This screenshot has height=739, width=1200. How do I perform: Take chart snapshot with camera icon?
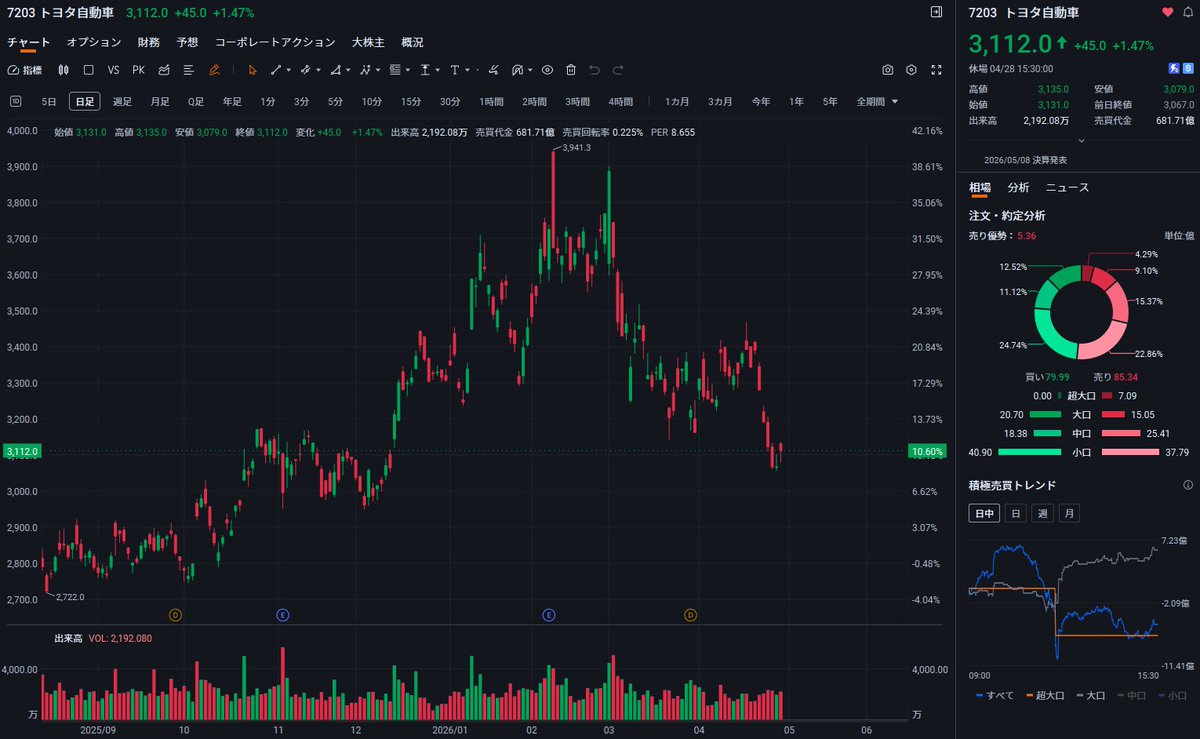pos(887,70)
